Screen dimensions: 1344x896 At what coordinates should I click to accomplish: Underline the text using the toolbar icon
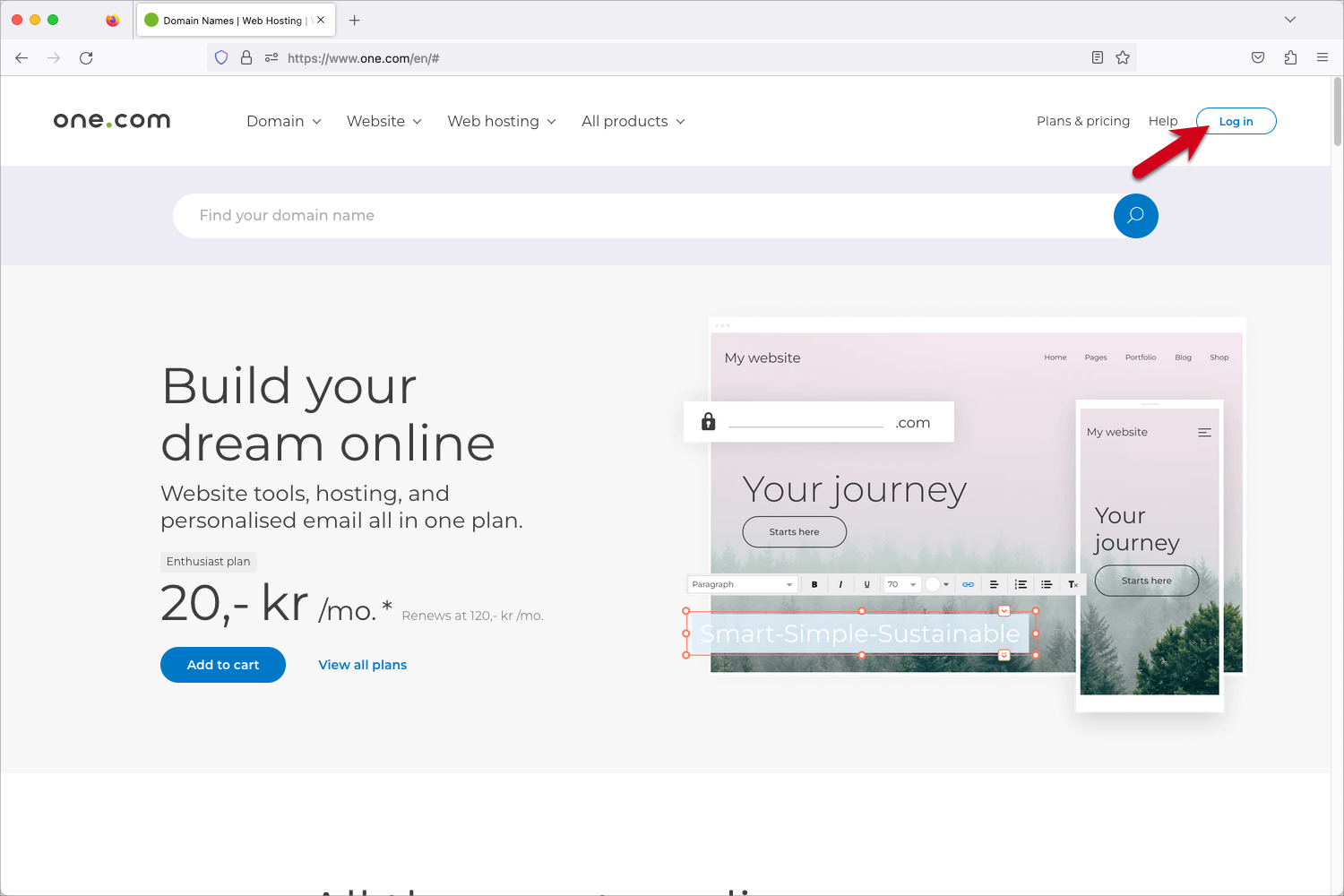[x=866, y=583]
